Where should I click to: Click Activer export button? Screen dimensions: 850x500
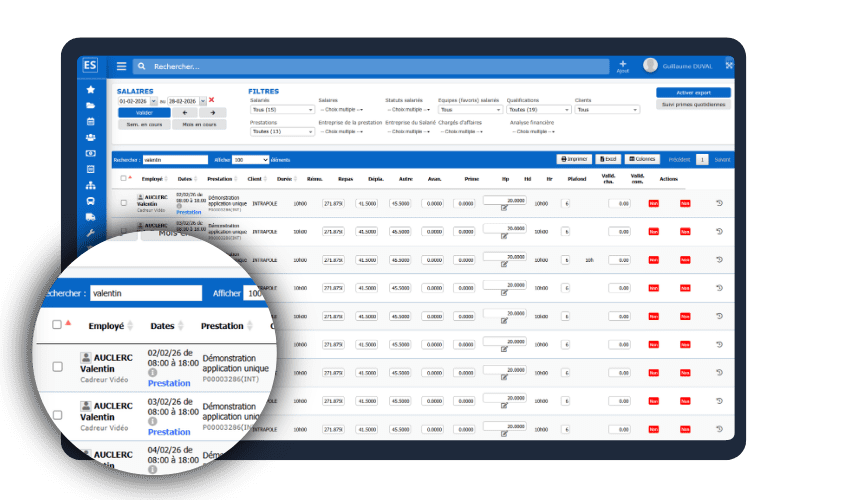pyautogui.click(x=693, y=93)
